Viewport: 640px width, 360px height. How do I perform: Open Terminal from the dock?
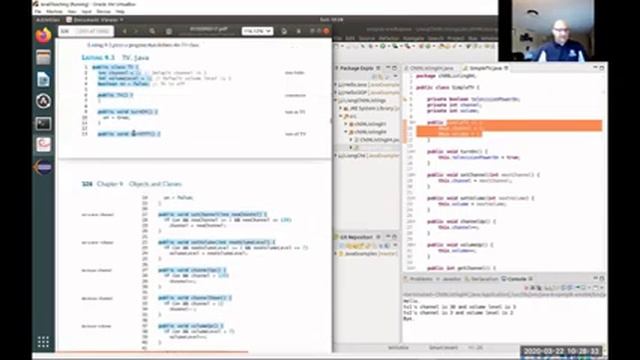coord(43,123)
